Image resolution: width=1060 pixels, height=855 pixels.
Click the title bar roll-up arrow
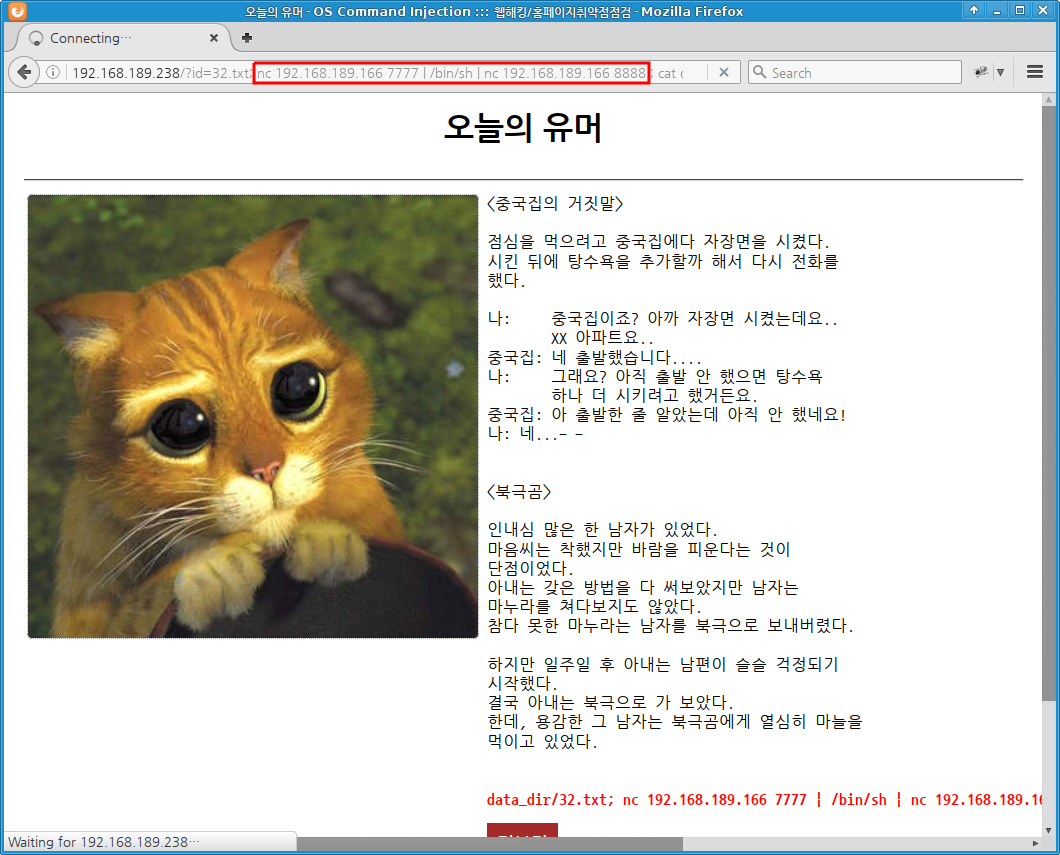tap(973, 10)
